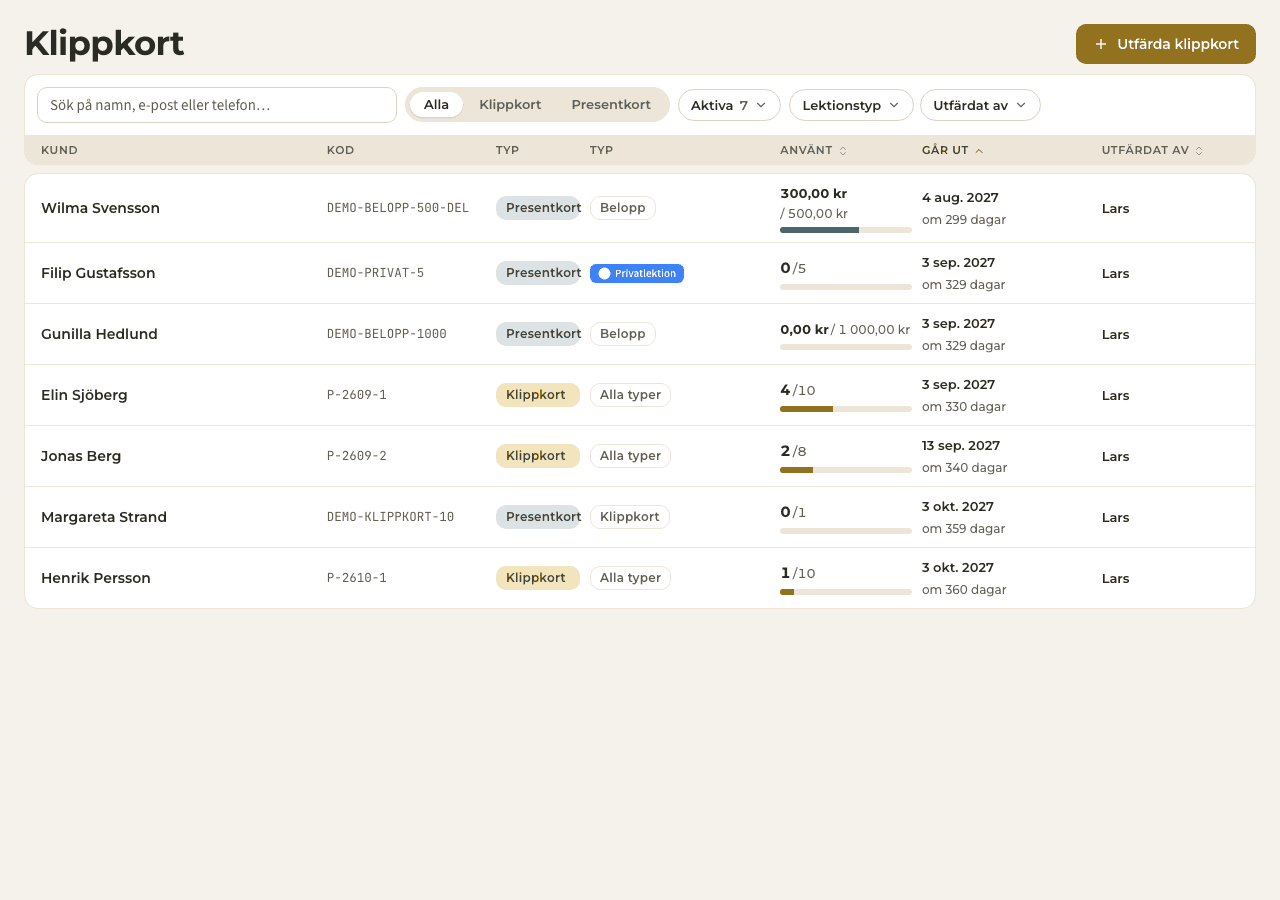Click the Kod column header
The height and width of the screenshot is (900, 1280).
pyautogui.click(x=340, y=150)
